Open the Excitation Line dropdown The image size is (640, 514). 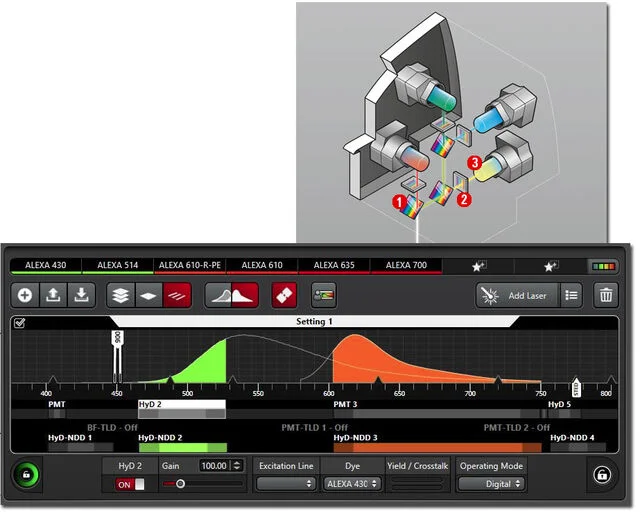coord(286,484)
